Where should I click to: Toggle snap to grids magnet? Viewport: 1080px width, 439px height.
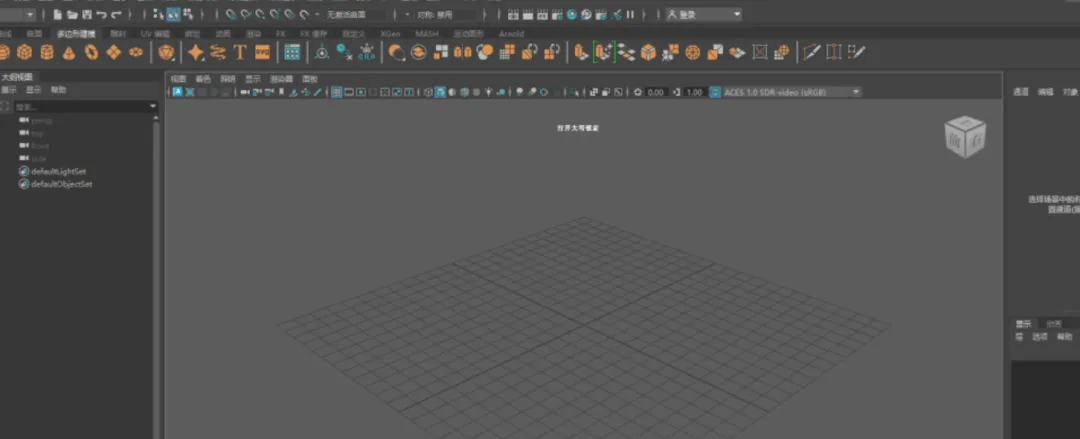(230, 14)
